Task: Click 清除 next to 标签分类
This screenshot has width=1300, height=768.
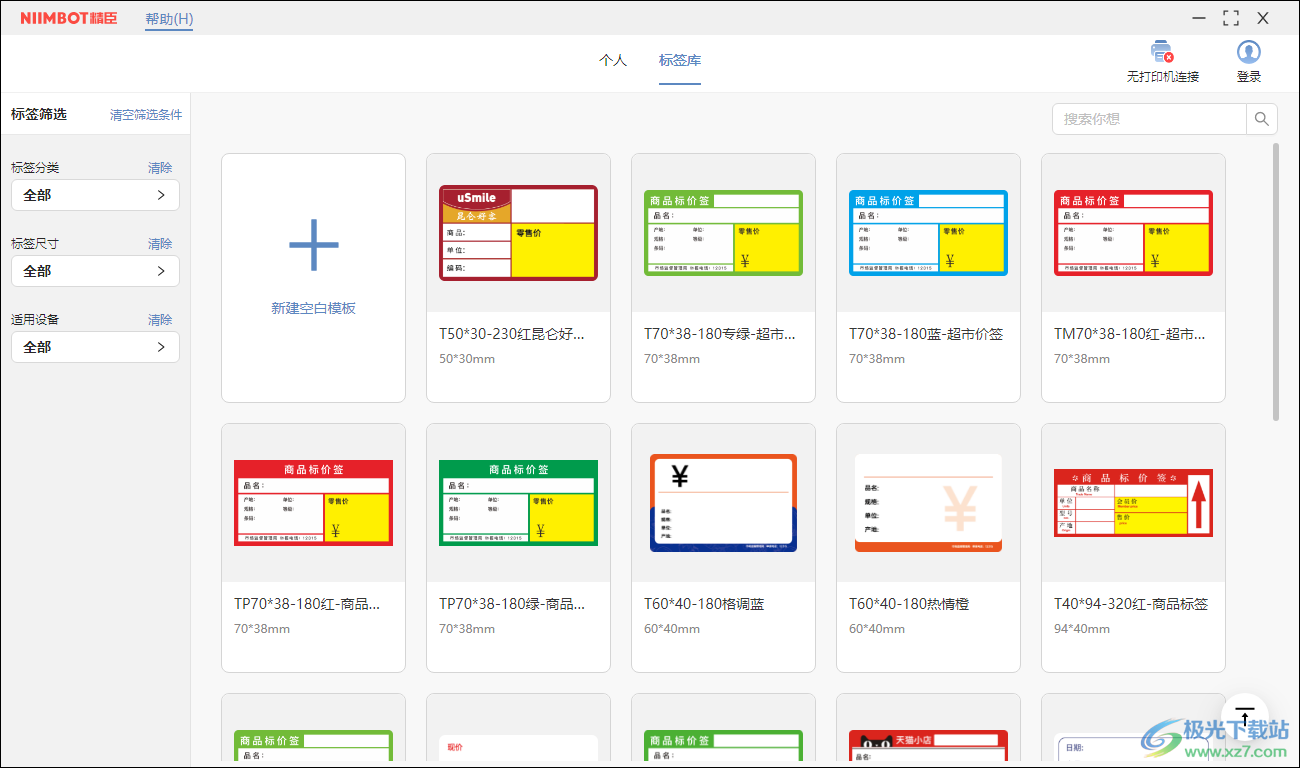Action: (x=160, y=168)
